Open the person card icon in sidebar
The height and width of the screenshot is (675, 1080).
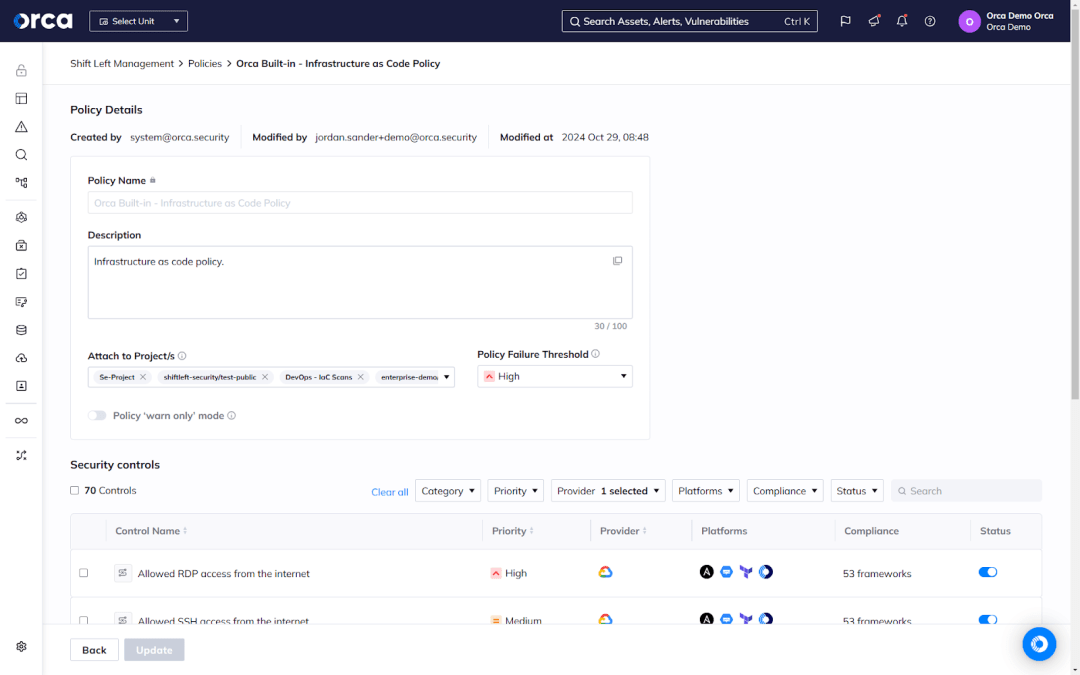pyautogui.click(x=21, y=386)
